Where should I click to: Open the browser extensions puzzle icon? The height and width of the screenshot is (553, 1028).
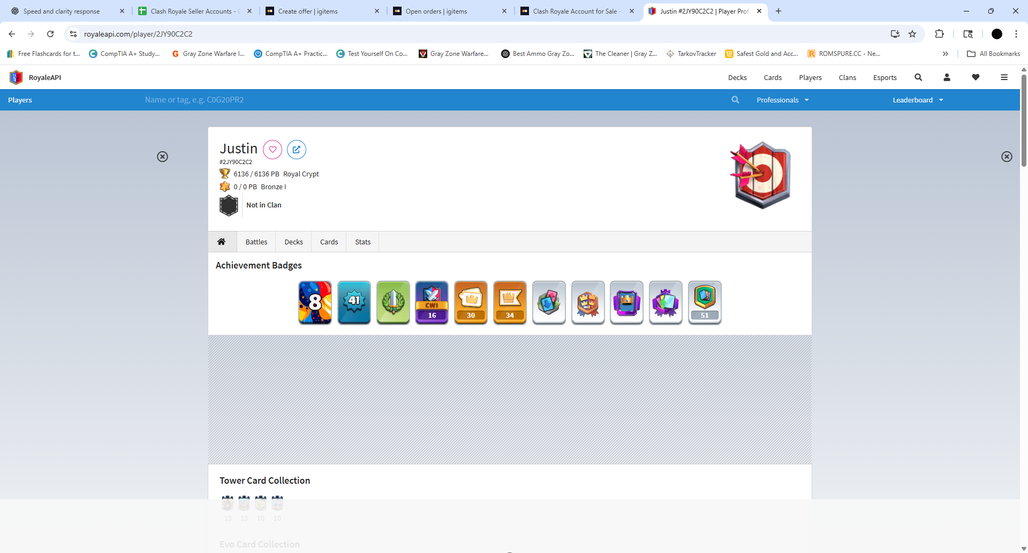pyautogui.click(x=939, y=34)
